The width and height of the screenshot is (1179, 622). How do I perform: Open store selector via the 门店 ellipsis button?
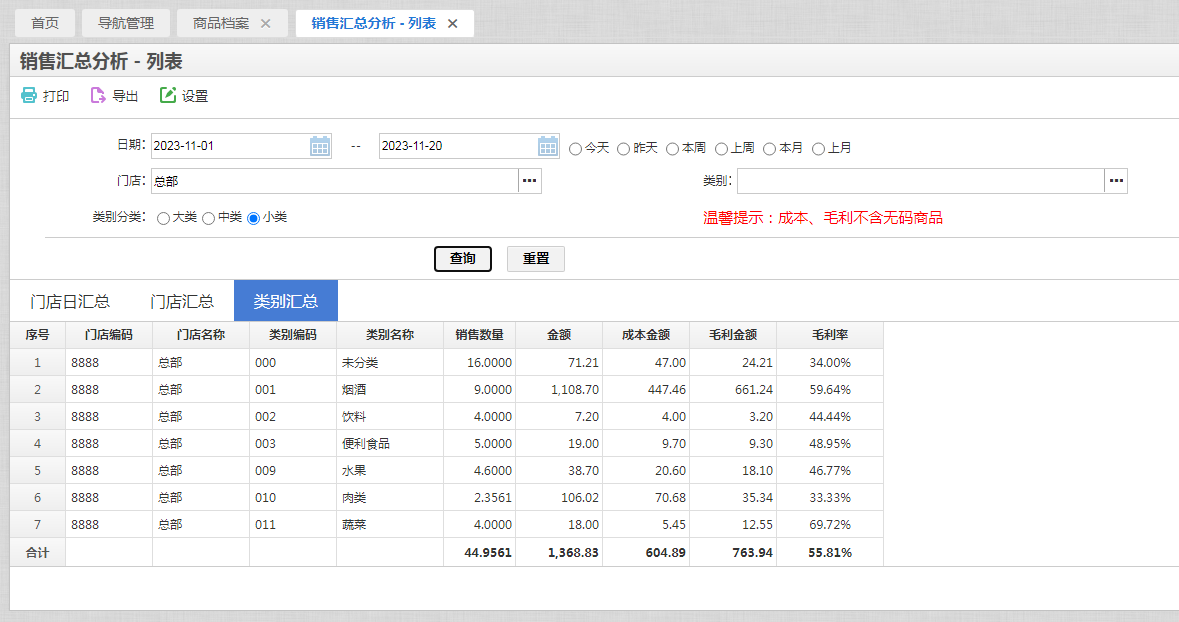pyautogui.click(x=529, y=181)
